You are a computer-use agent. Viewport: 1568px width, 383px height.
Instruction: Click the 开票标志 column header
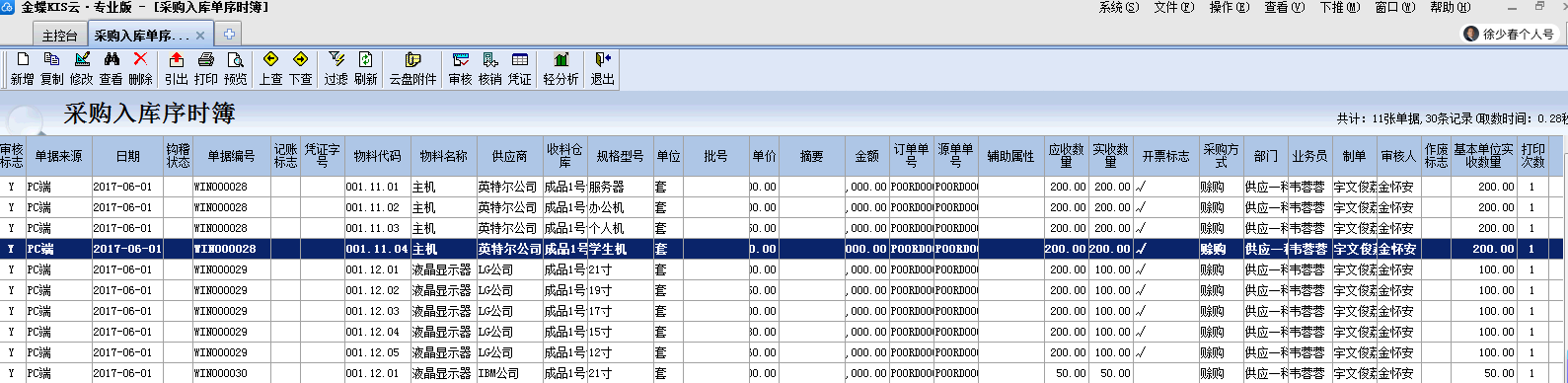[x=1165, y=156]
